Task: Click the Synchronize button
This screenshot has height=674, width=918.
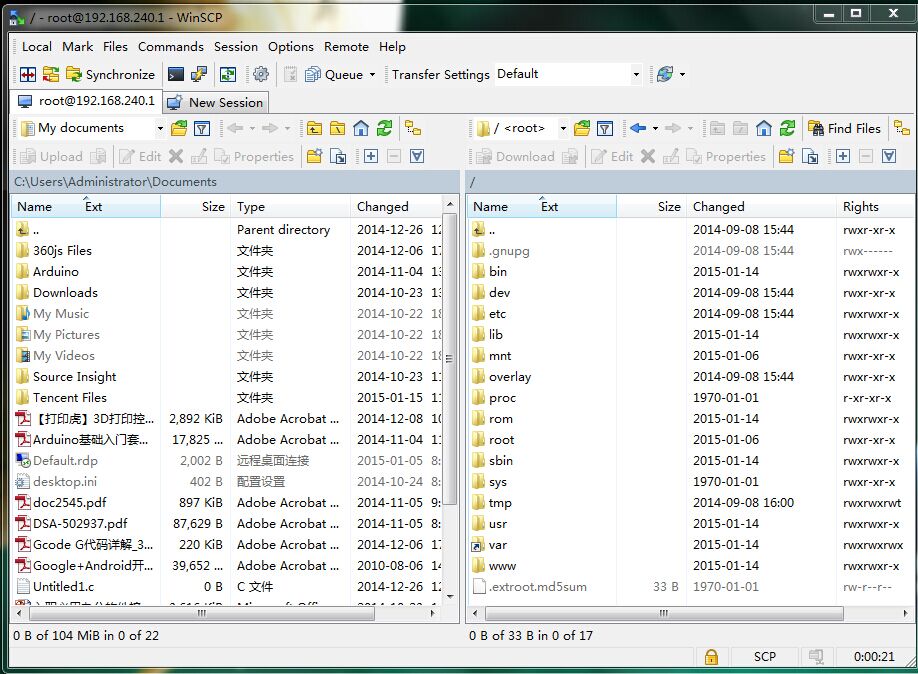Action: pos(111,74)
